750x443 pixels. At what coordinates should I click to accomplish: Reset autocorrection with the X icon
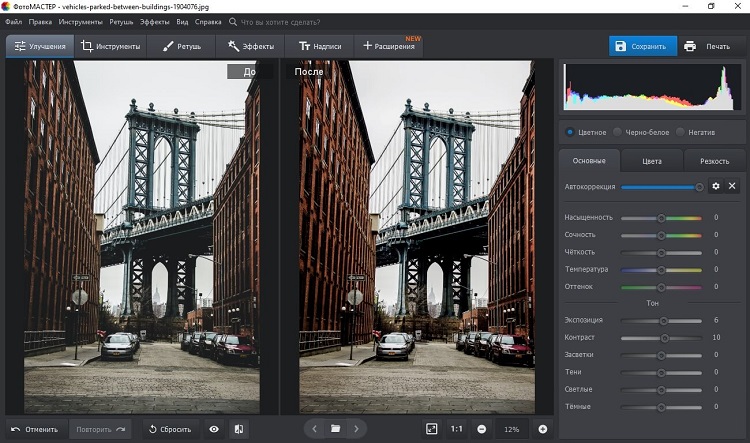pos(732,187)
